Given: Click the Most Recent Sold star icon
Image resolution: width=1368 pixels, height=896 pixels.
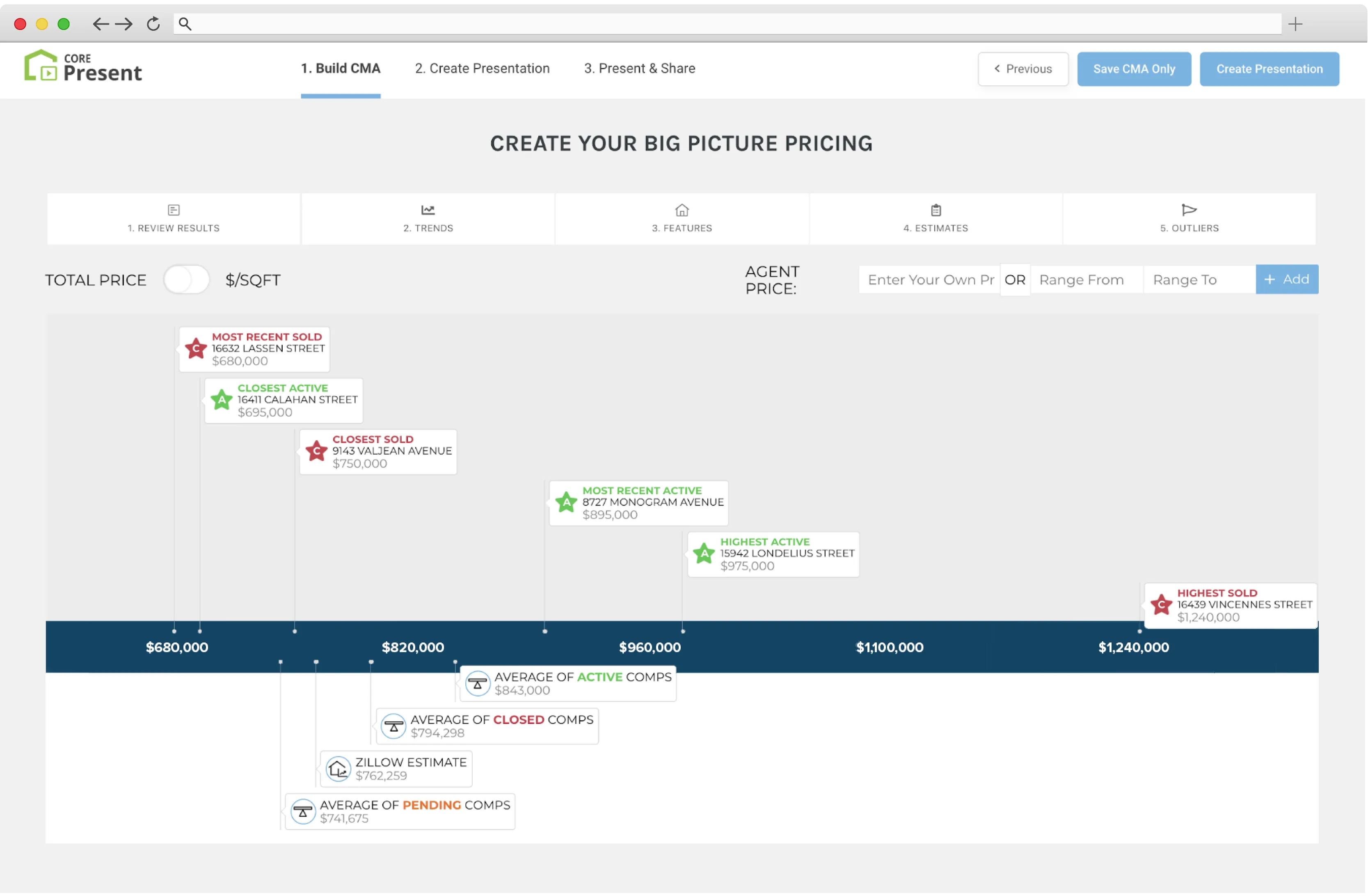Looking at the screenshot, I should click(196, 348).
